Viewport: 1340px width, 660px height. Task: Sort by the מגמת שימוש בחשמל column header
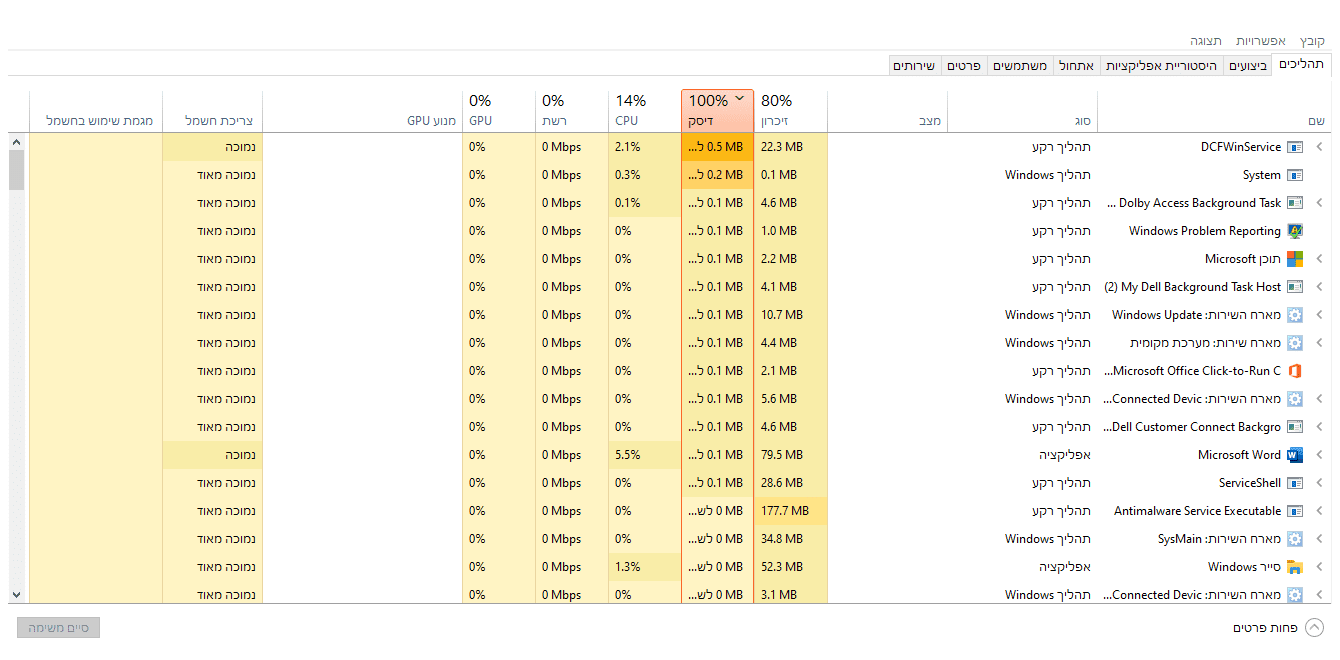(x=96, y=110)
